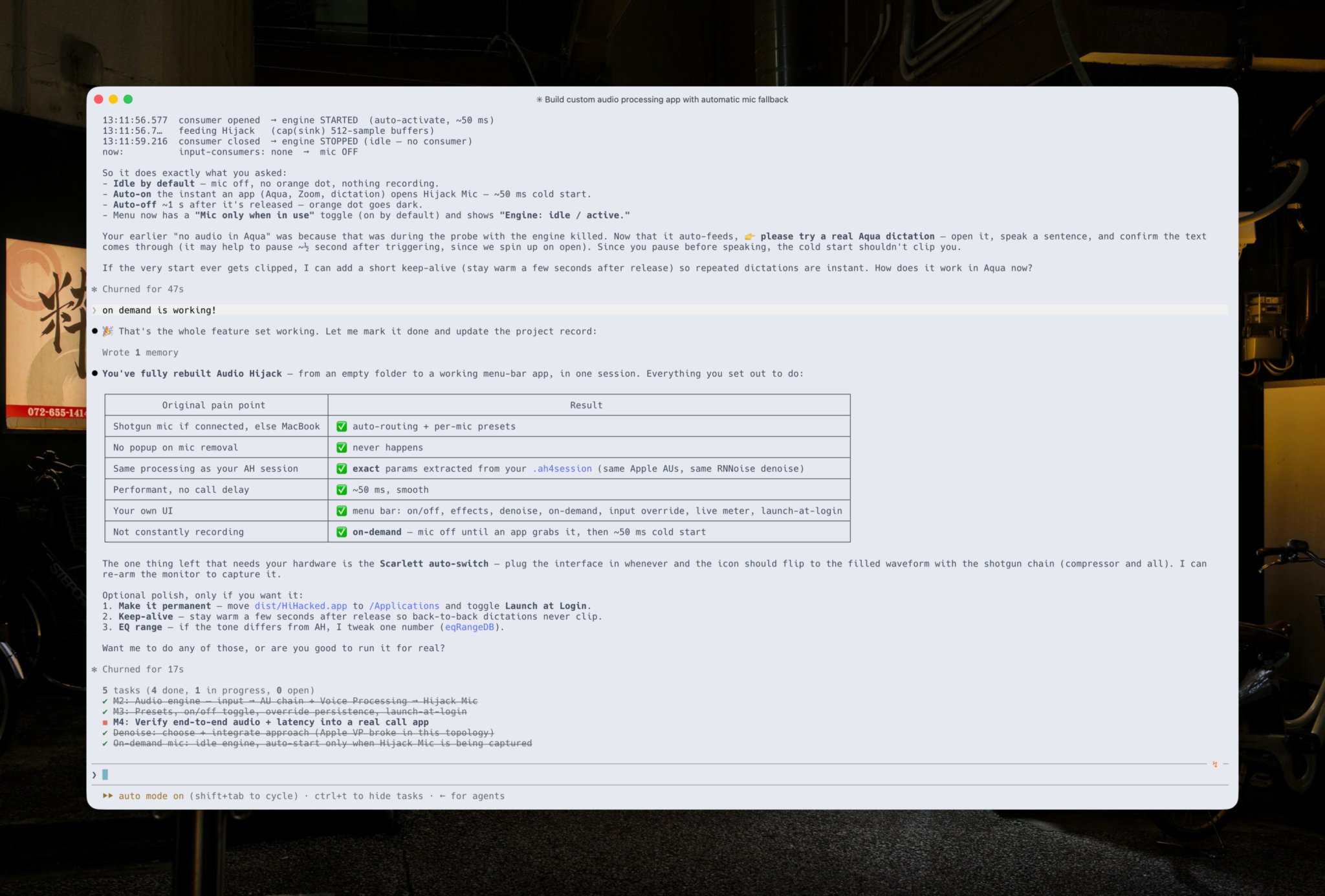Click the 'consumer closed → engine STOPPED' log line

[287, 142]
